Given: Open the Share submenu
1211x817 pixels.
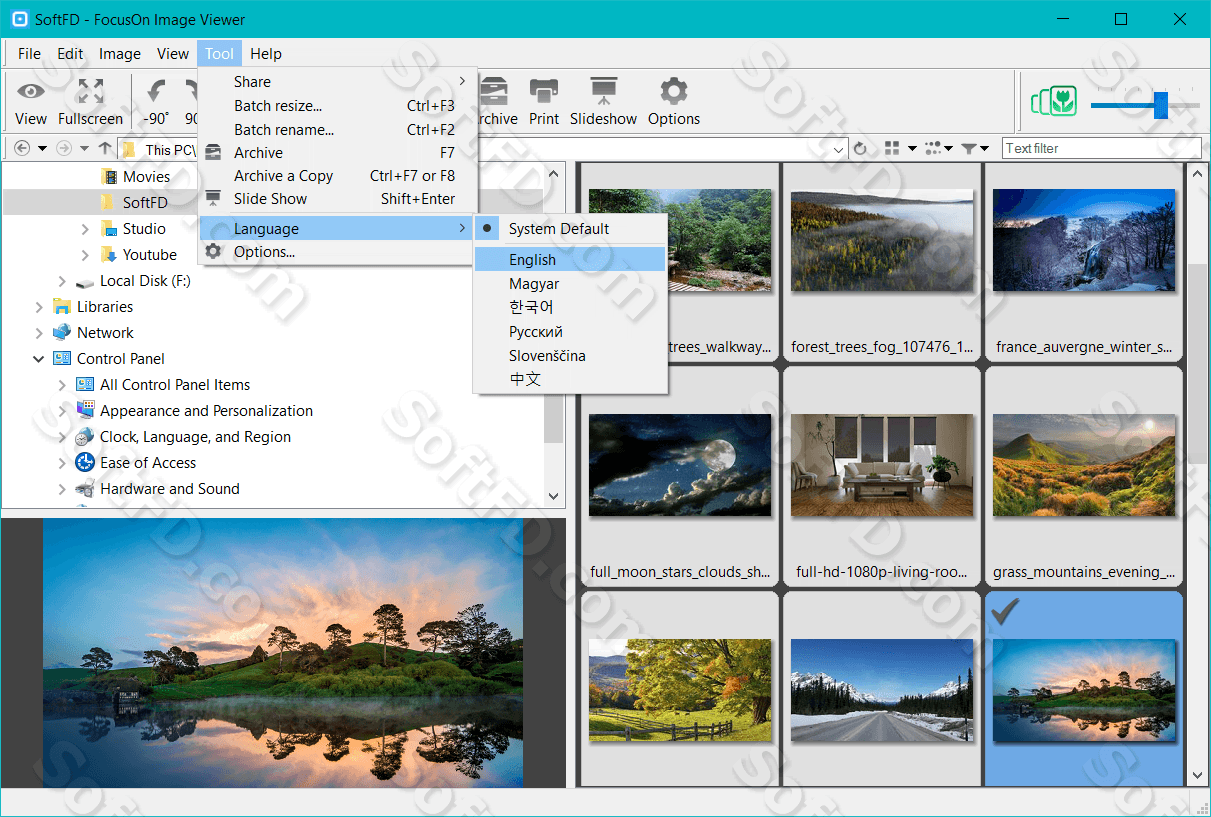Looking at the screenshot, I should 338,82.
